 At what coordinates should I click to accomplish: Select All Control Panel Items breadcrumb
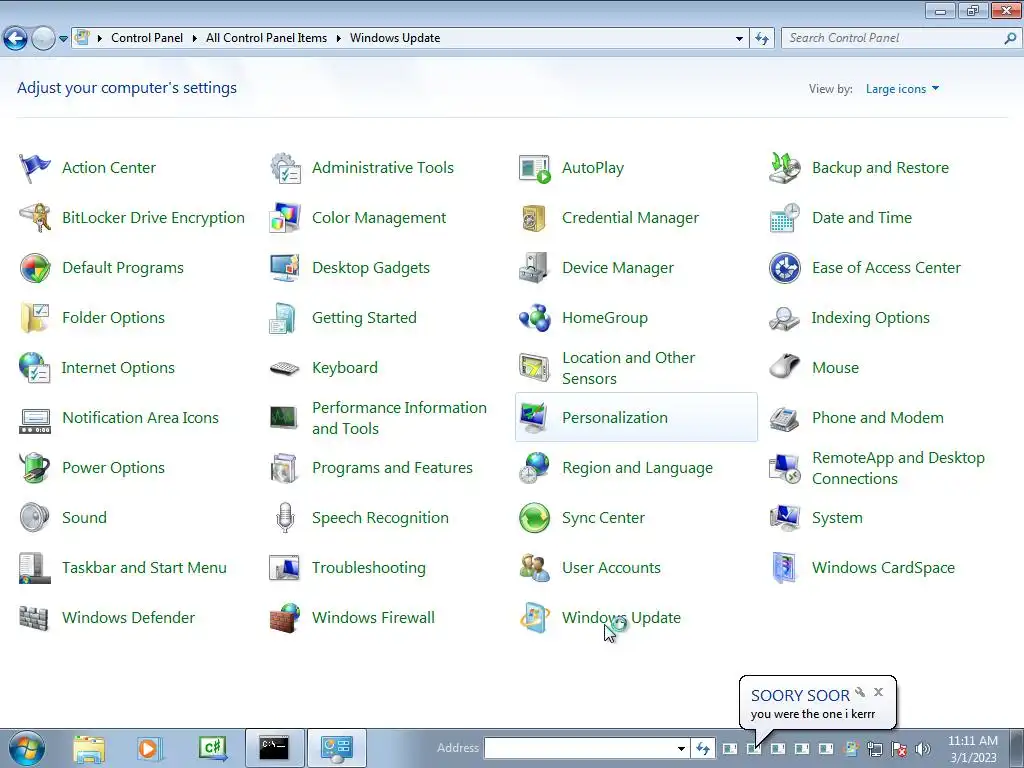click(266, 38)
